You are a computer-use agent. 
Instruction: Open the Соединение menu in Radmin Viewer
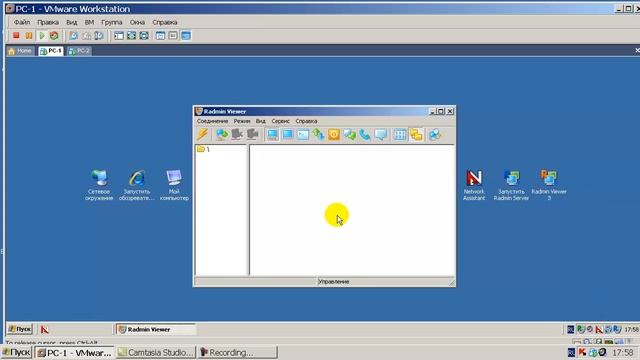point(212,121)
